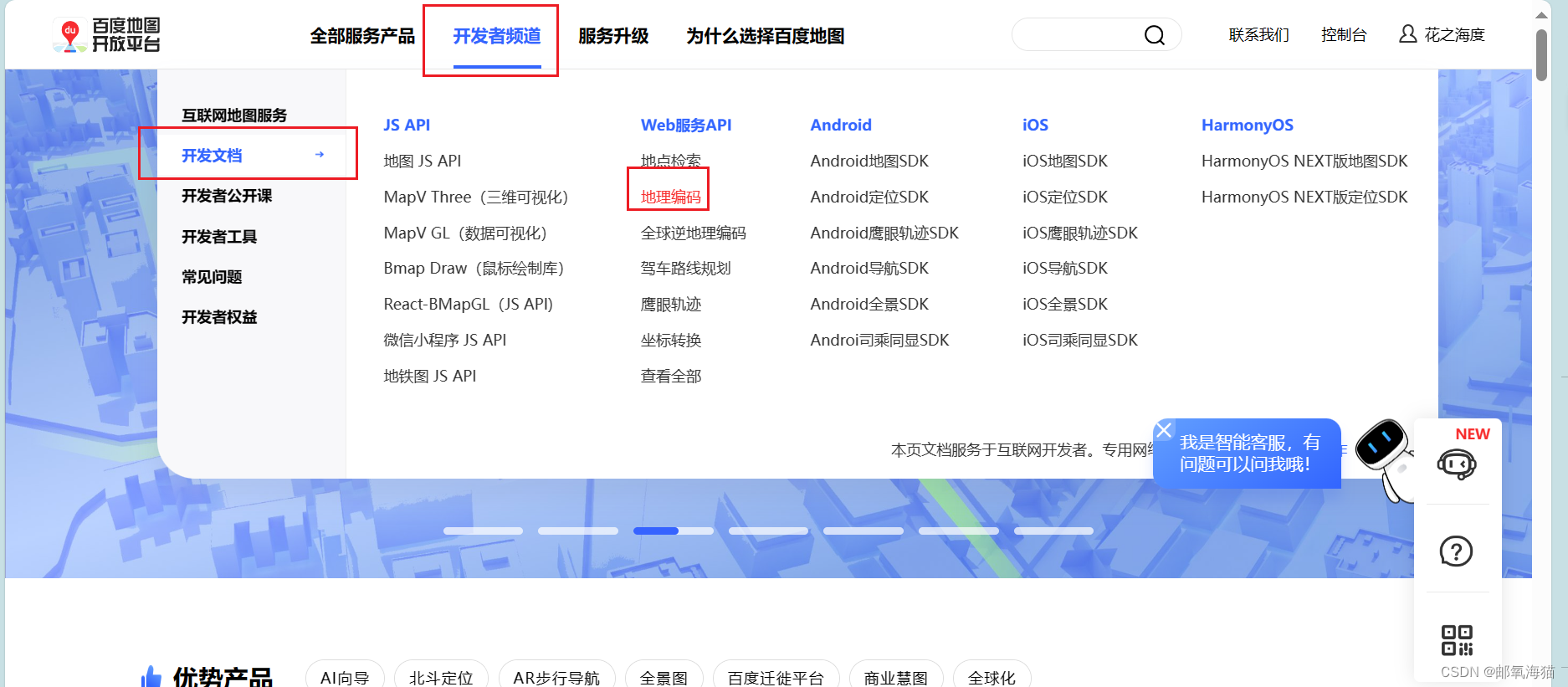
Task: Click the search magnifier icon
Action: click(1154, 35)
